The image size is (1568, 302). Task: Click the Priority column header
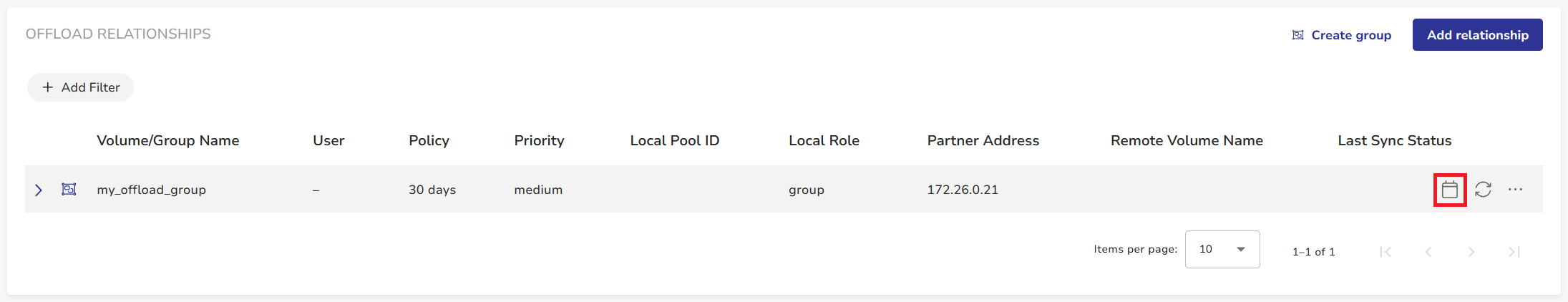(x=539, y=141)
